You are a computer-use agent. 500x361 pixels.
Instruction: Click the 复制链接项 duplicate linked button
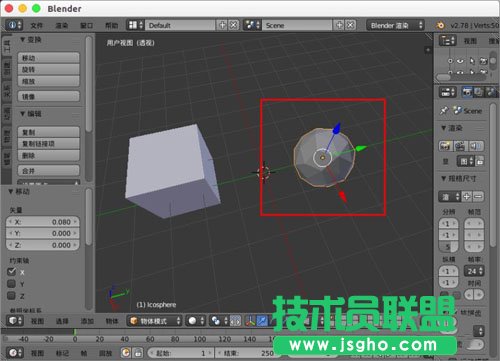click(49, 144)
